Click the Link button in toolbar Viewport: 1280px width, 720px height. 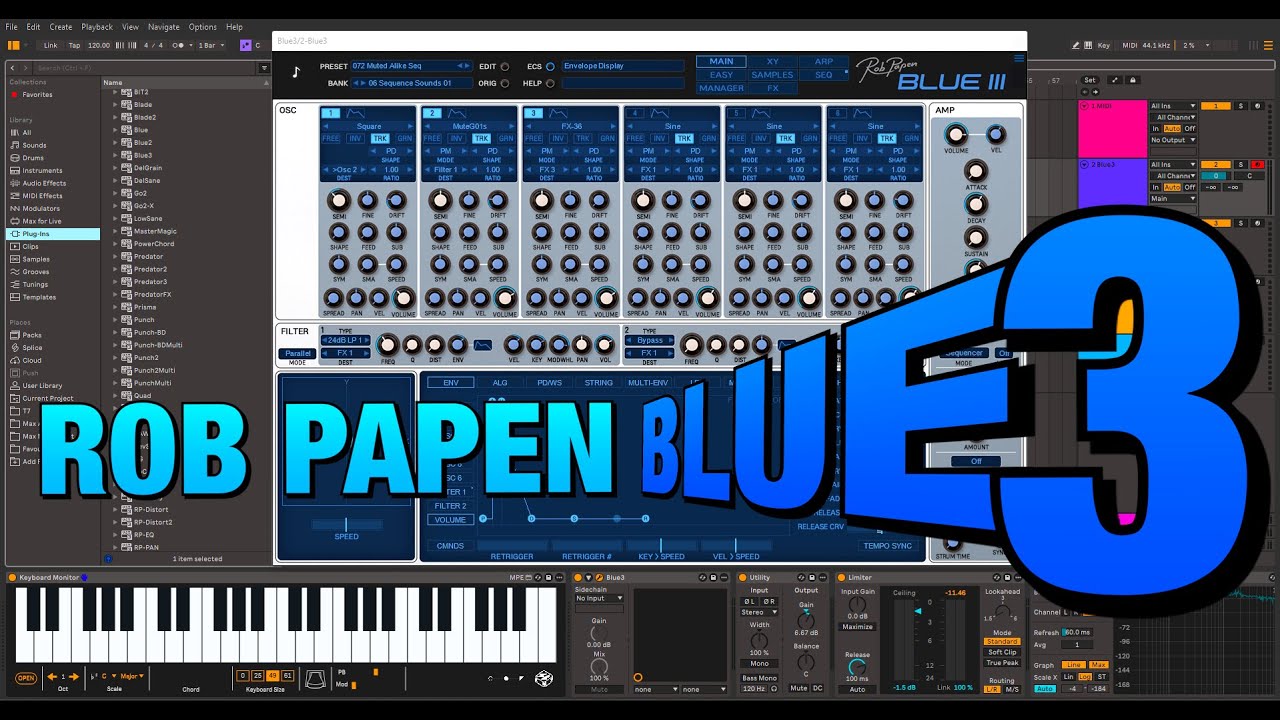[51, 45]
